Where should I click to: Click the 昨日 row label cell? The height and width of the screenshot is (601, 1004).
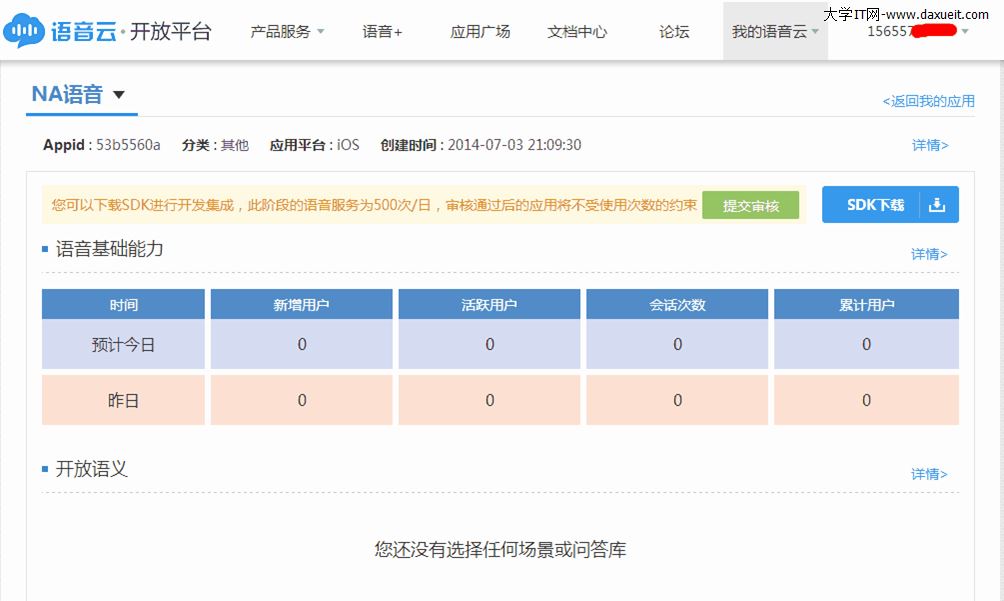pyautogui.click(x=123, y=400)
